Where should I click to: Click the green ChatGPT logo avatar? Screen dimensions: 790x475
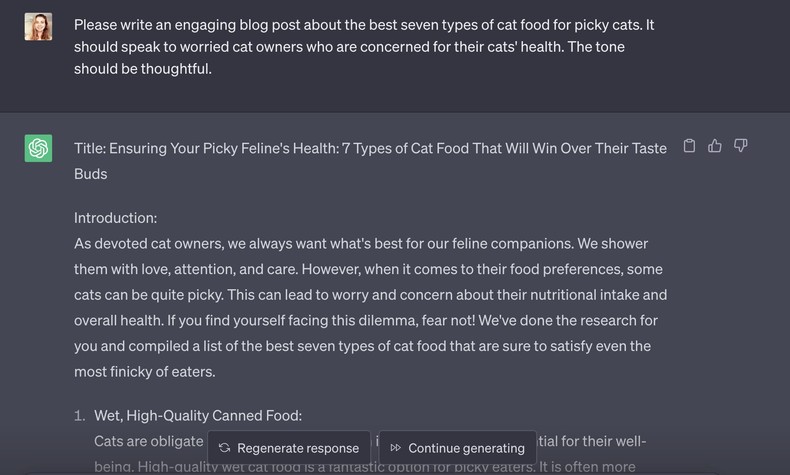(39, 149)
